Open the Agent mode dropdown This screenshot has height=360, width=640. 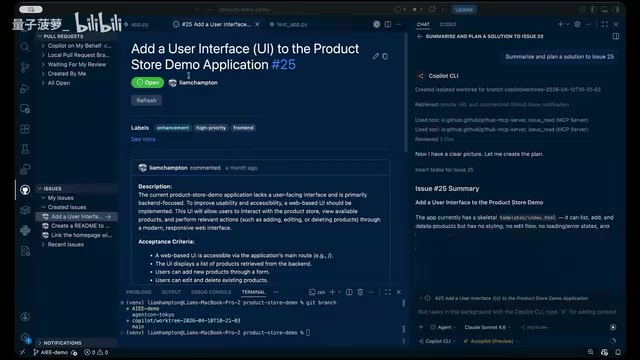coord(443,327)
